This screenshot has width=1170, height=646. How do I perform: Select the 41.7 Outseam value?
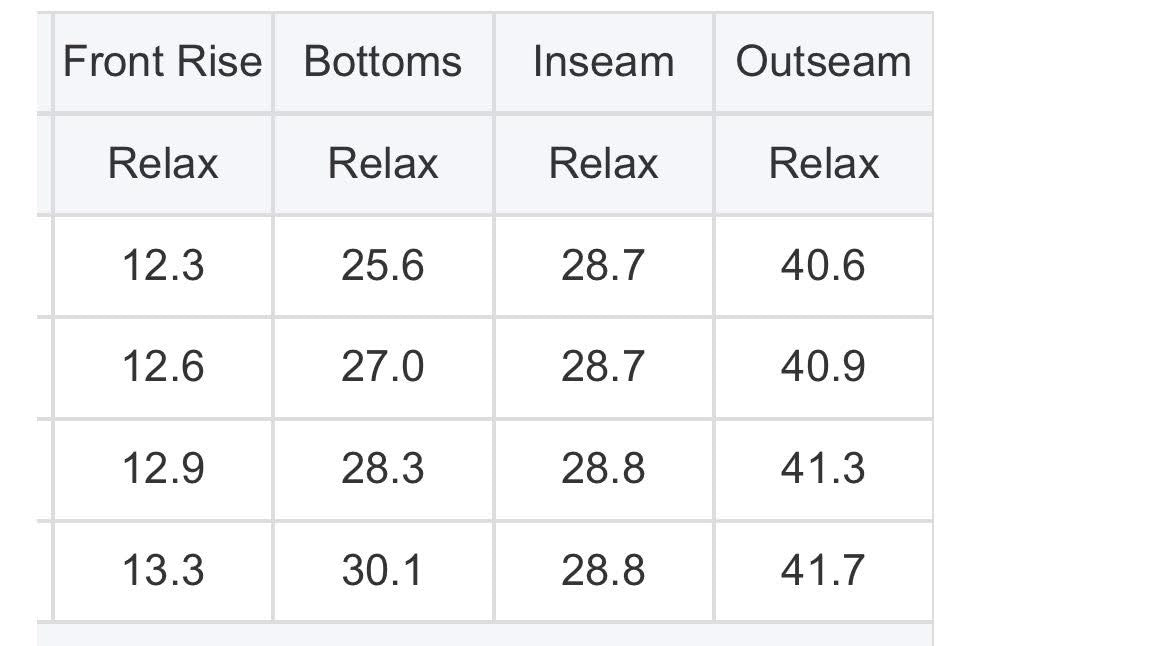823,571
